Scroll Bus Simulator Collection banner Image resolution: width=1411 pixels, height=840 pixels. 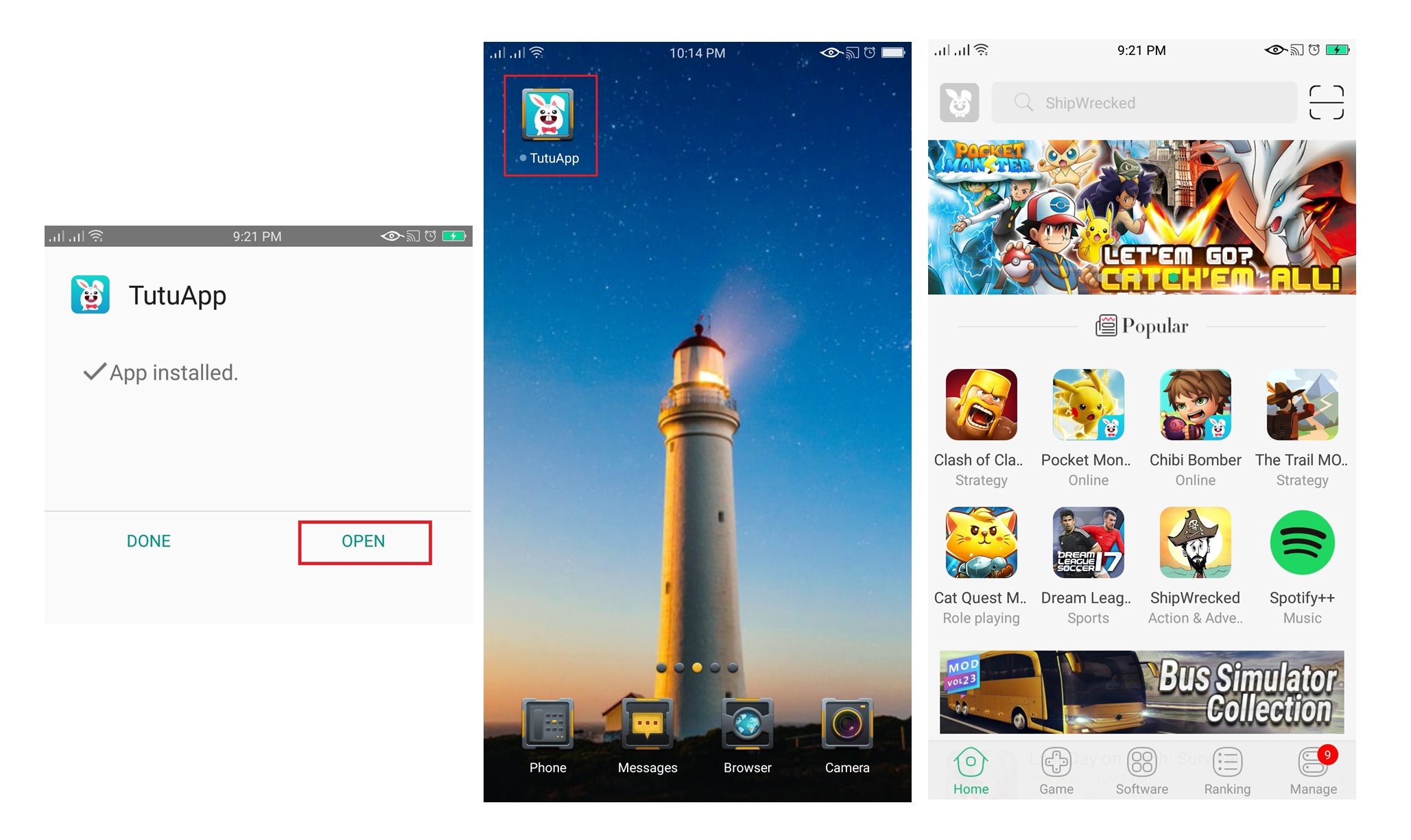(1142, 690)
